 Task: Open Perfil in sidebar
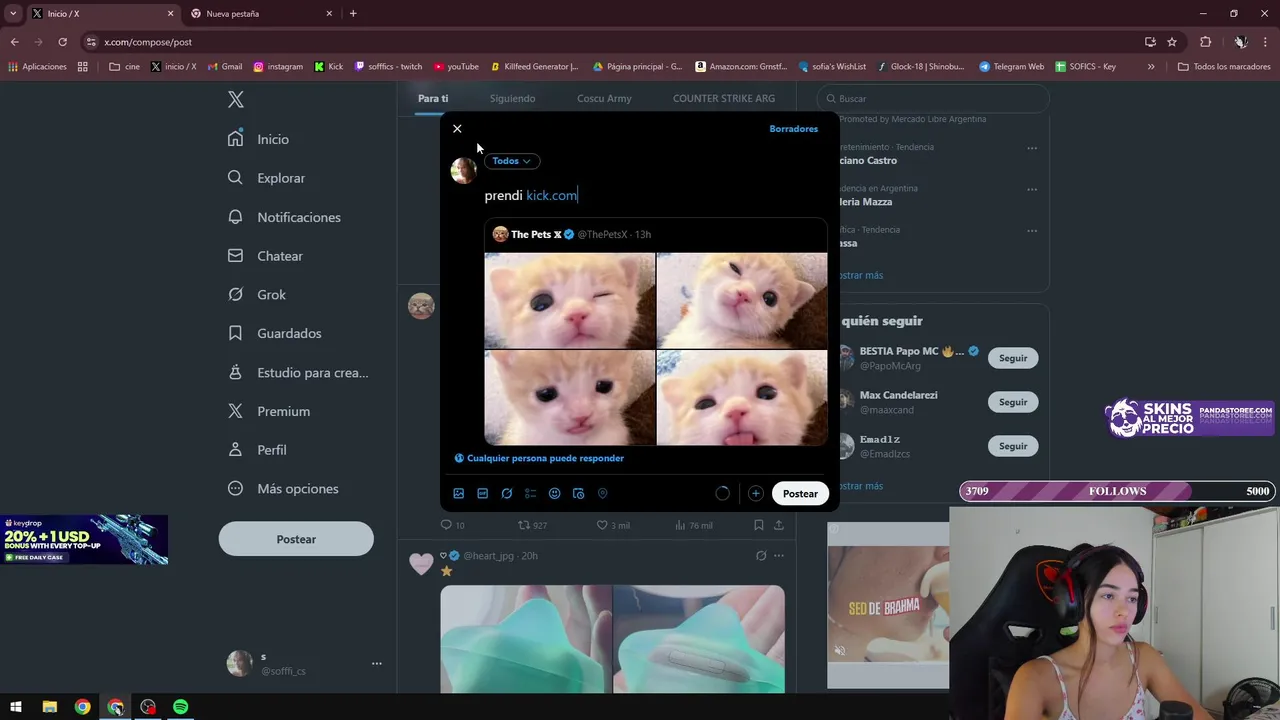pos(257,450)
